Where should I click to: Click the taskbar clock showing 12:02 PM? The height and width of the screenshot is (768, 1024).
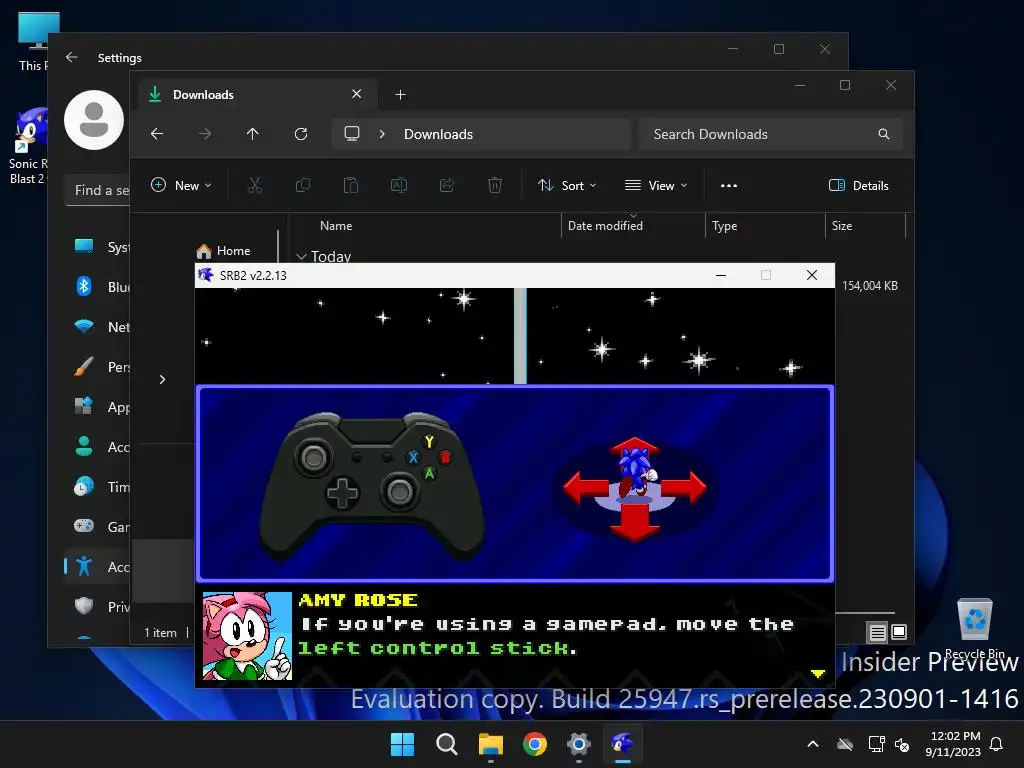953,744
